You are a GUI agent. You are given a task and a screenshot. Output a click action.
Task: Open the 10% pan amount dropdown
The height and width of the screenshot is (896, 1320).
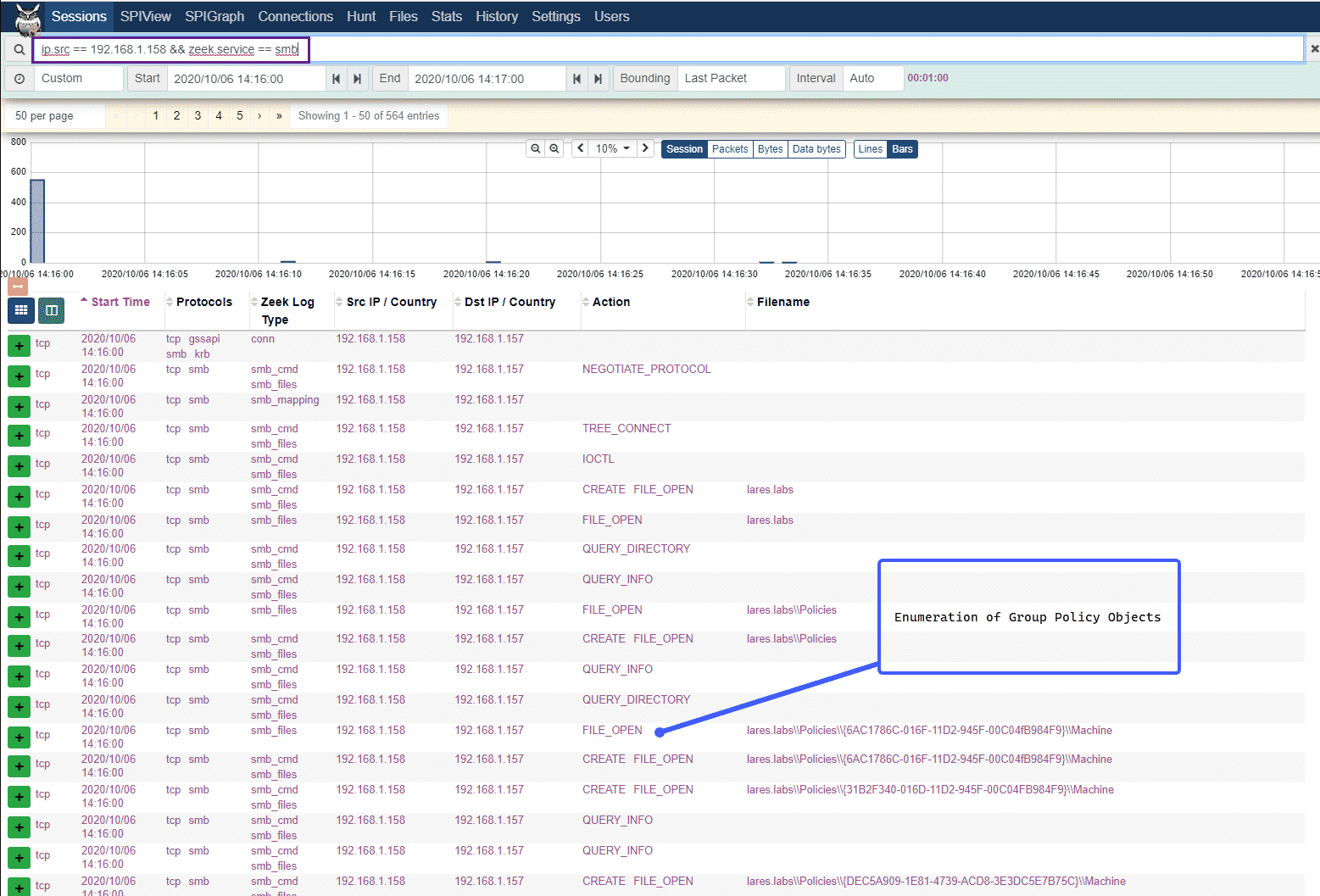tap(612, 148)
